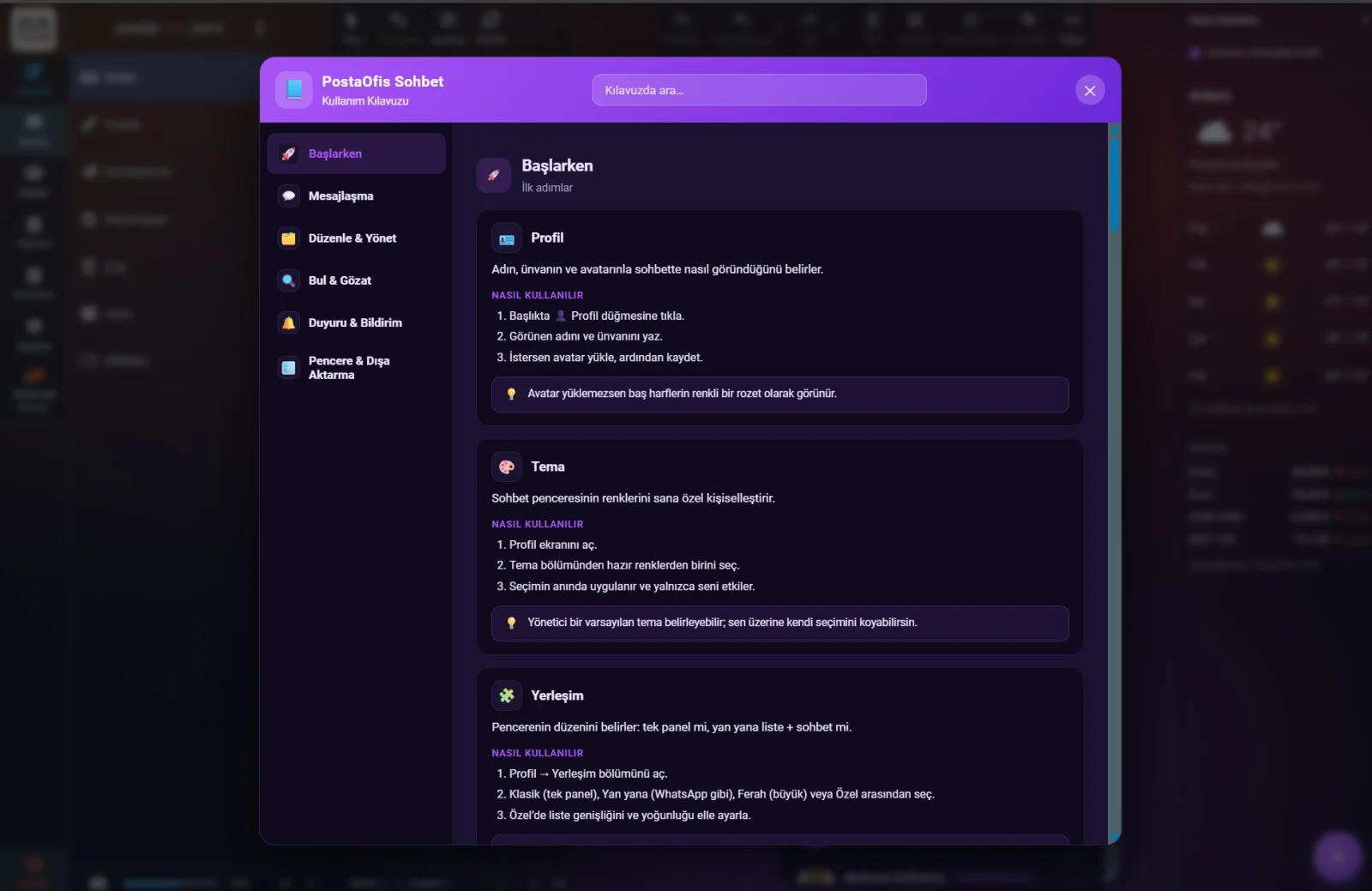Click the rocket icon beside Başlarken
The height and width of the screenshot is (891, 1372).
pos(289,154)
